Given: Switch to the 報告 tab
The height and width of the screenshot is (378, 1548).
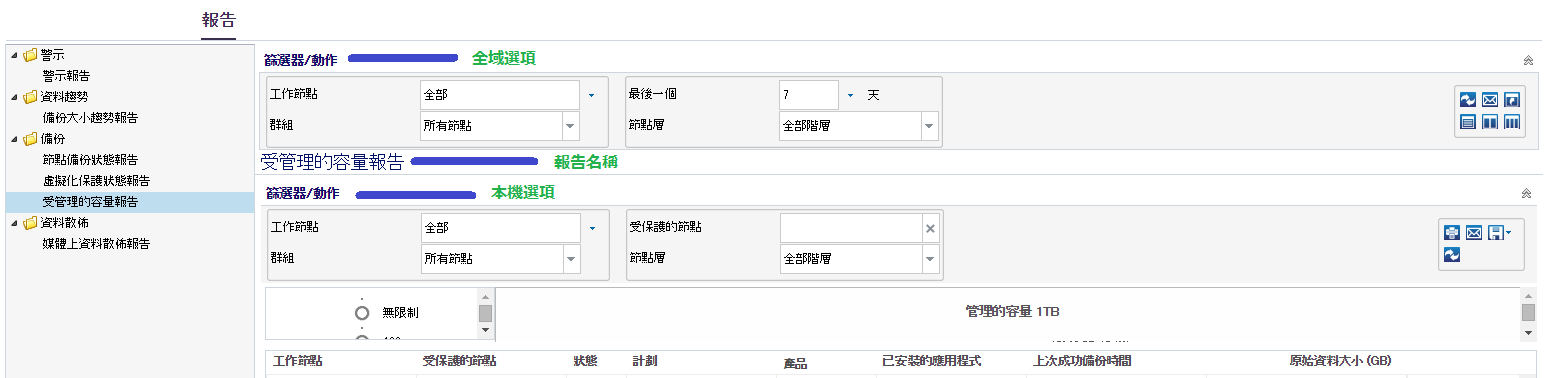Looking at the screenshot, I should [x=219, y=20].
